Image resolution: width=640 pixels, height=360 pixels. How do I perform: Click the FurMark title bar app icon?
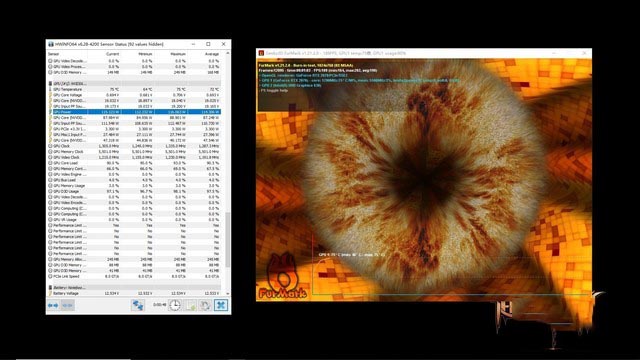click(261, 53)
